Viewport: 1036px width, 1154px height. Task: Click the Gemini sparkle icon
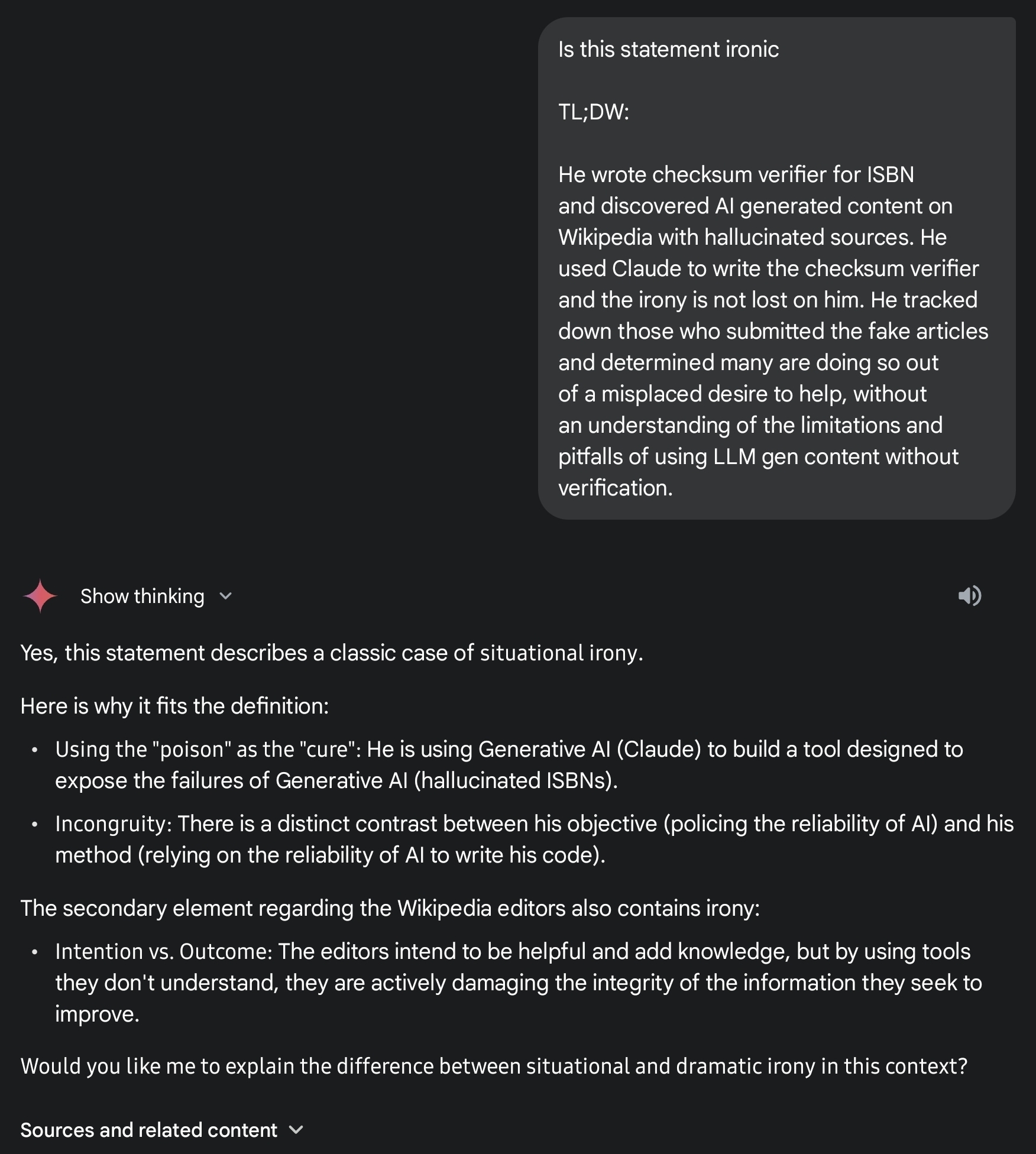[x=40, y=596]
